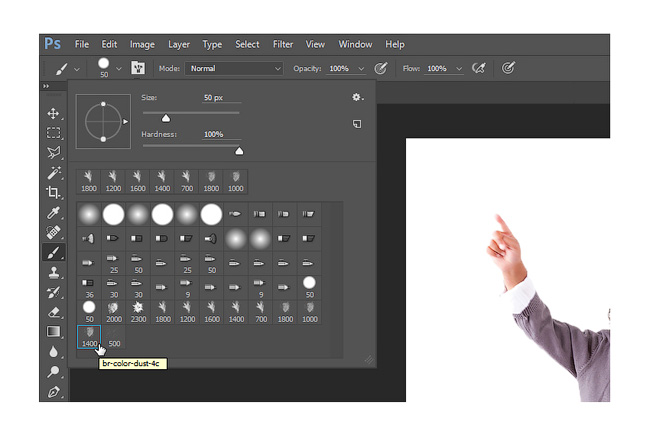Select the 2300 splatter brush preset
Screen dimensions: 650x438
pos(138,312)
